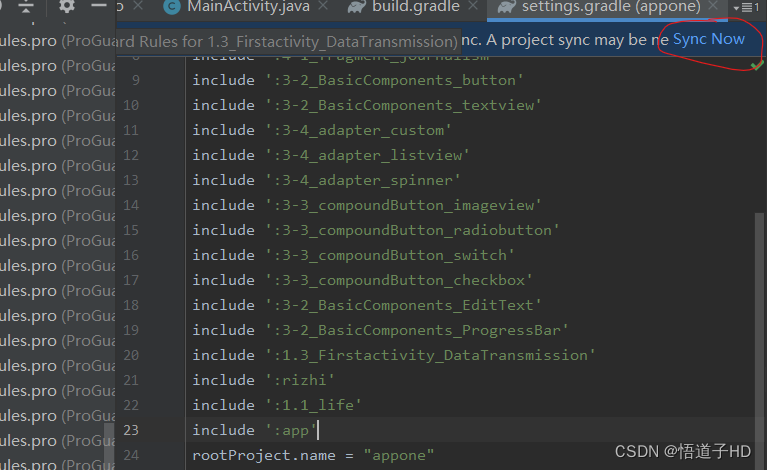This screenshot has width=767, height=470.
Task: Click the Java class icon on MainActivity.java tab
Action: click(172, 7)
